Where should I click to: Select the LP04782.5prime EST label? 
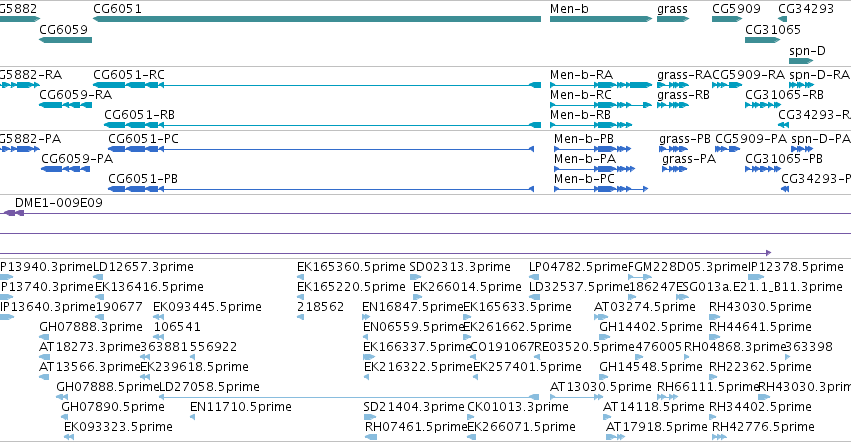point(578,267)
